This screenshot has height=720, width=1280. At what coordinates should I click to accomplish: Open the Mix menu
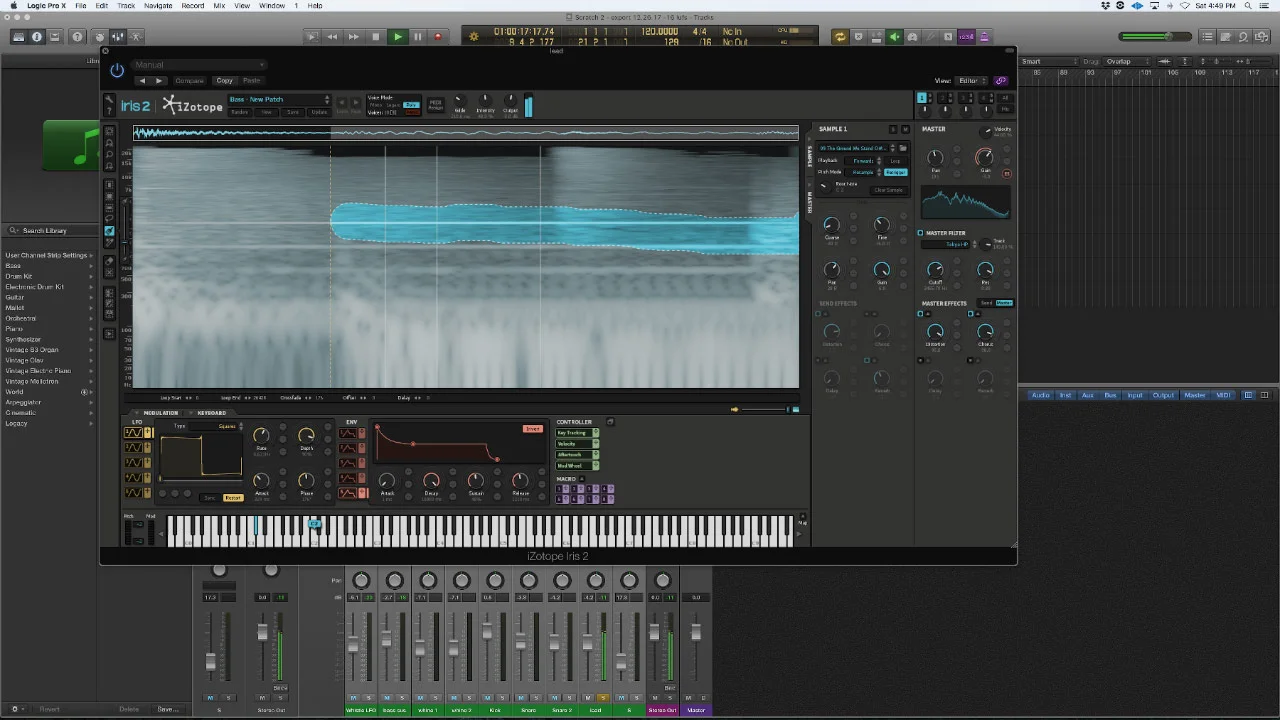coord(219,5)
